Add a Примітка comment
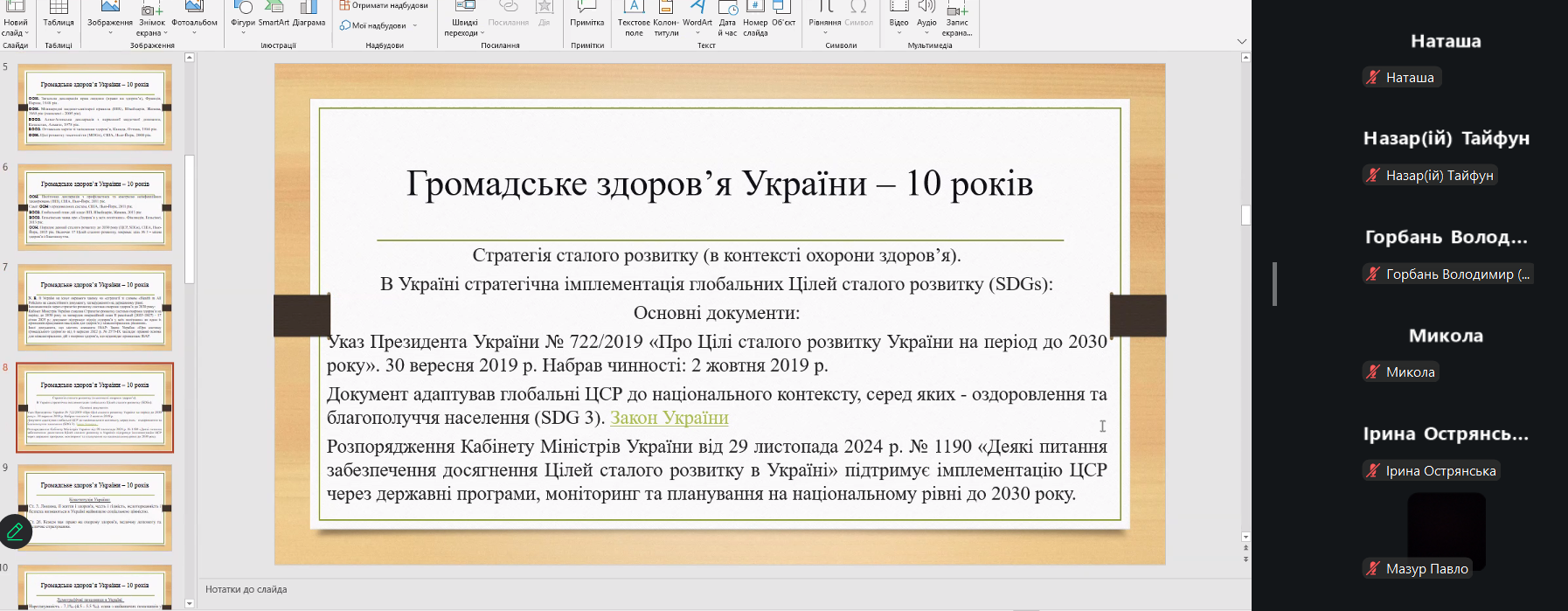Screen dimensions: 1568x611 (586, 15)
